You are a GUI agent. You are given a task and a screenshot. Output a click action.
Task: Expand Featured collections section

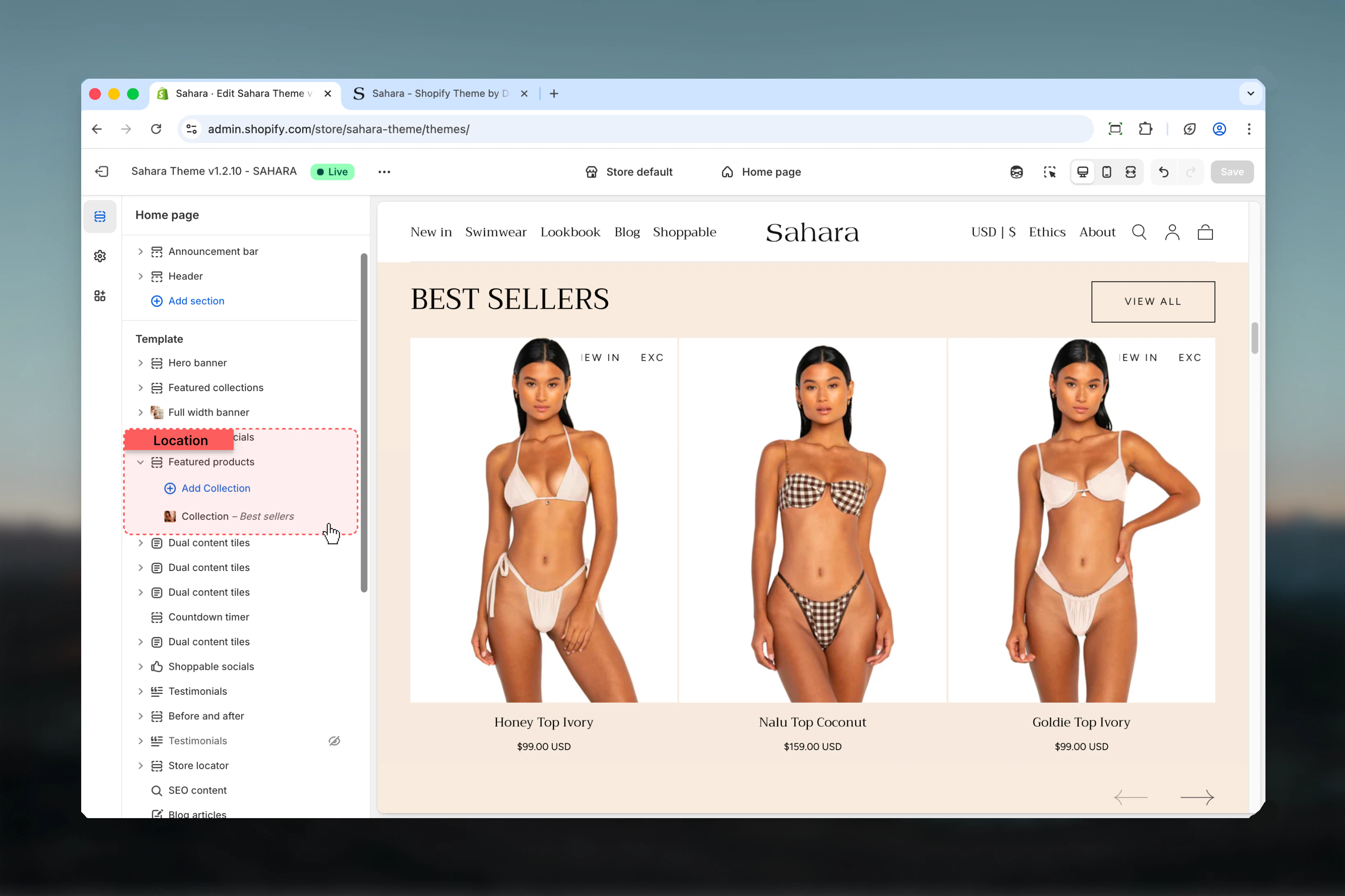141,388
